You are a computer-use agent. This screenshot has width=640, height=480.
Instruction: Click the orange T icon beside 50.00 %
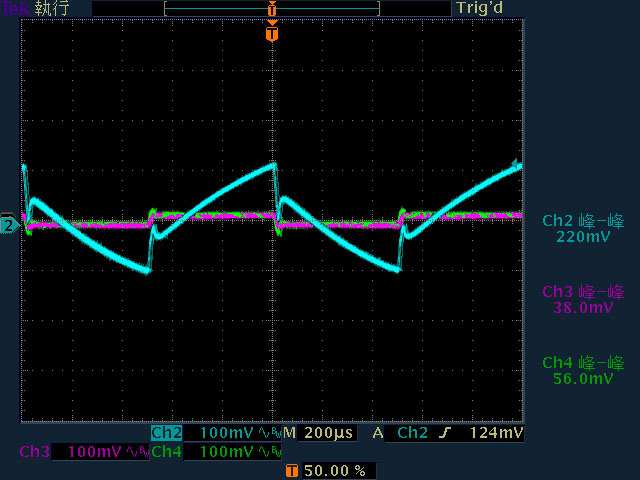291,471
